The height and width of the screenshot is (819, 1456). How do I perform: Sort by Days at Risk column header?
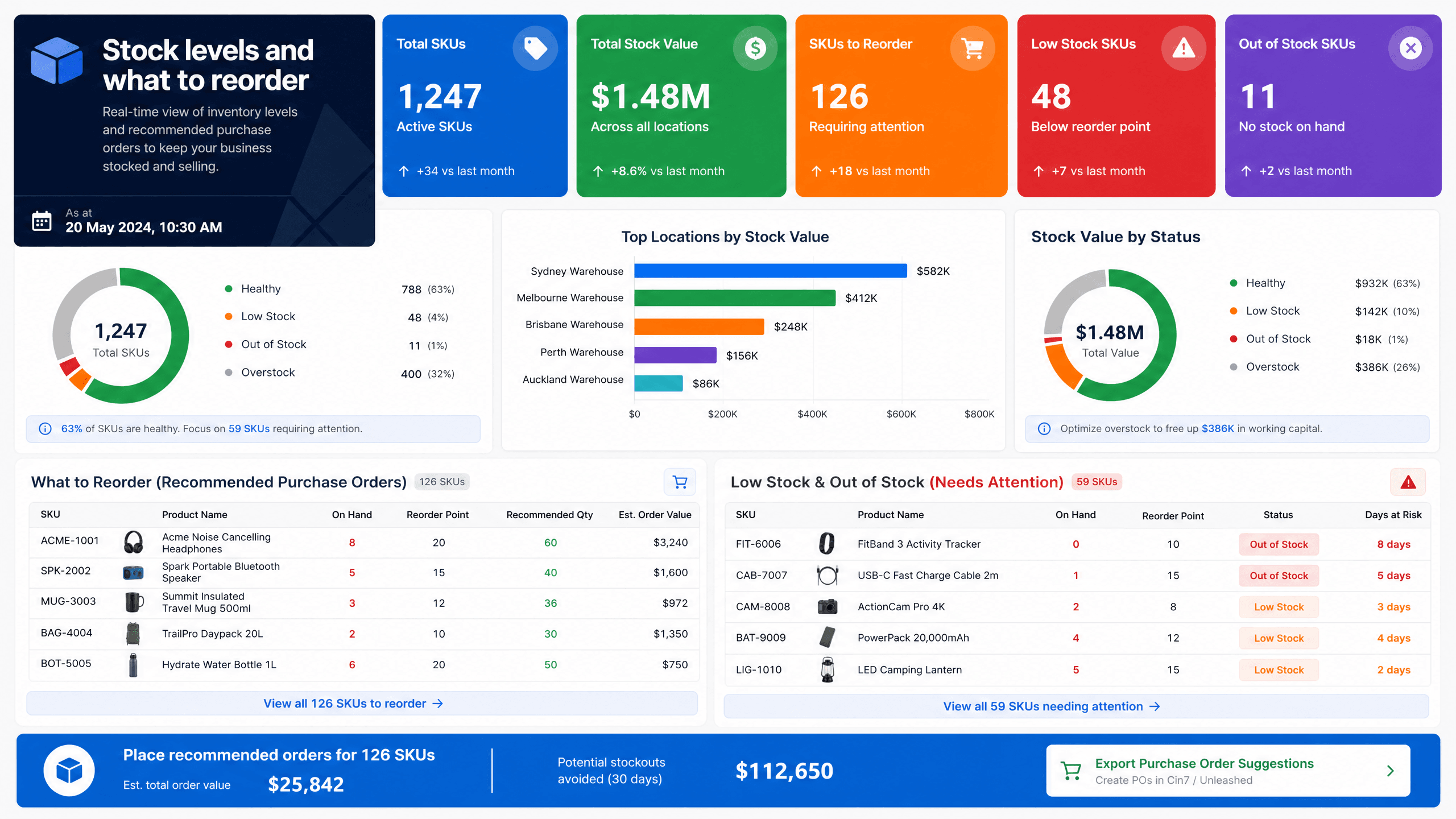pyautogui.click(x=1393, y=515)
